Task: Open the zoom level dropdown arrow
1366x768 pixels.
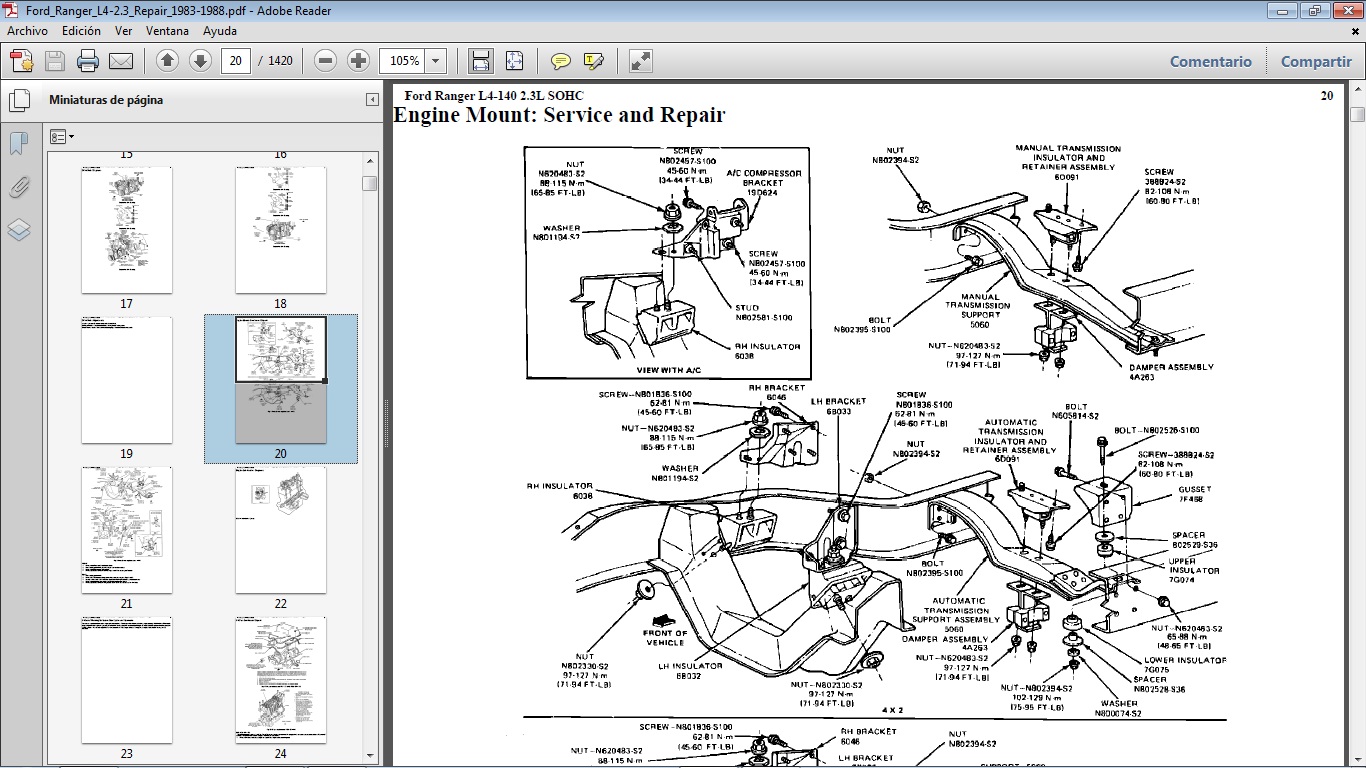Action: point(436,61)
